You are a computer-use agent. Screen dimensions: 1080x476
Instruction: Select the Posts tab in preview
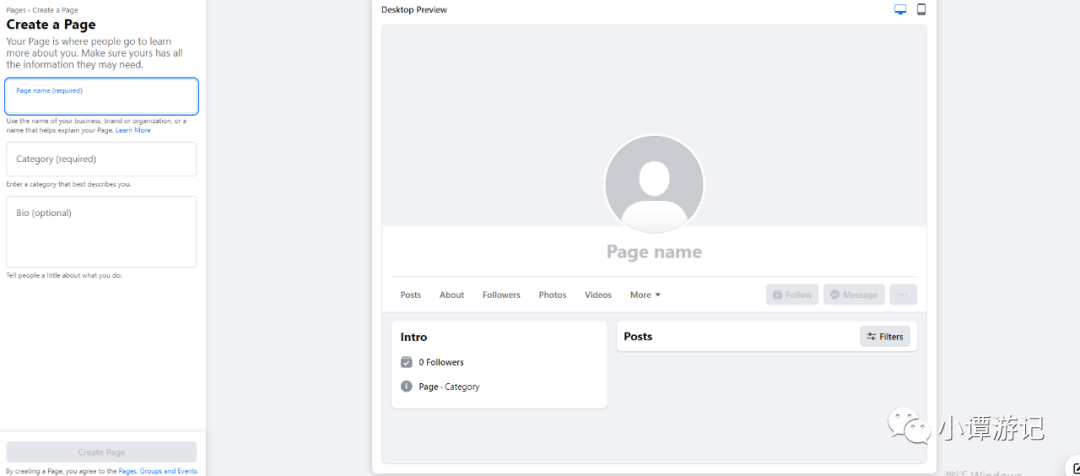pyautogui.click(x=411, y=295)
